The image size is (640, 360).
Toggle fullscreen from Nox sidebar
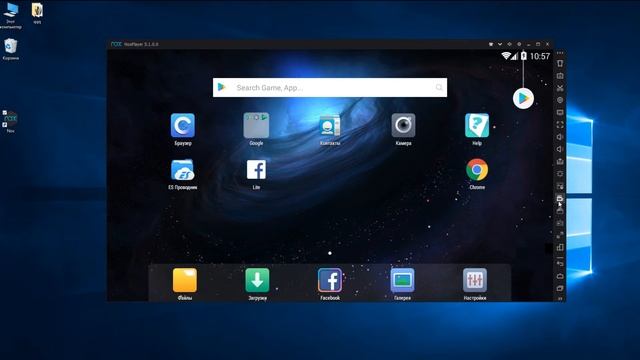pos(560,124)
